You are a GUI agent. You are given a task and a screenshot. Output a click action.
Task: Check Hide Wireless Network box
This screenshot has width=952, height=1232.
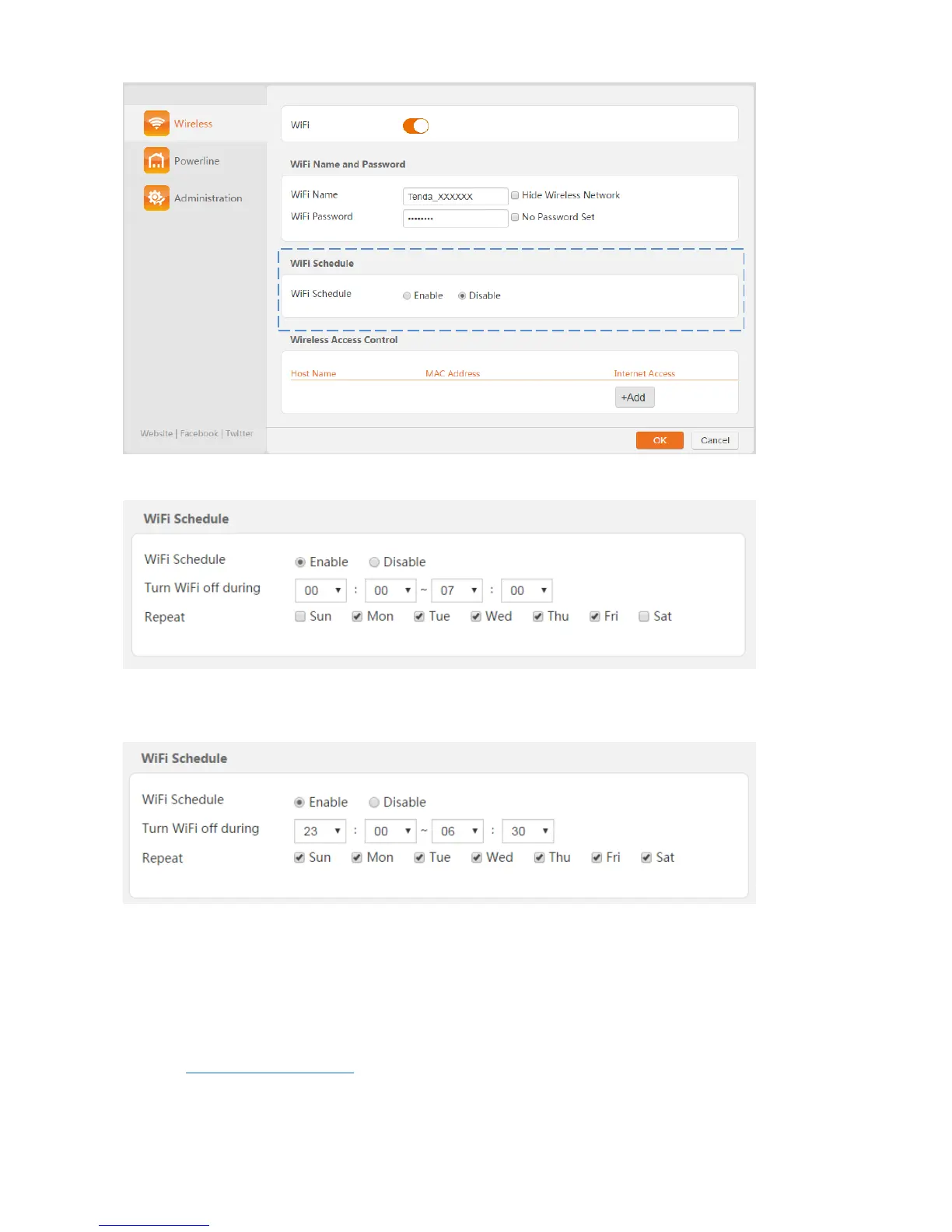tap(515, 195)
